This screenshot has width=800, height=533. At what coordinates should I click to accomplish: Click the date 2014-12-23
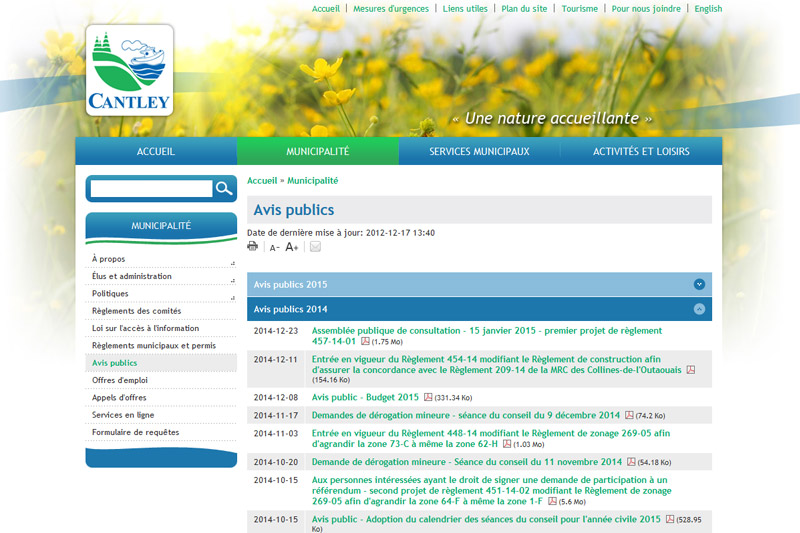276,331
